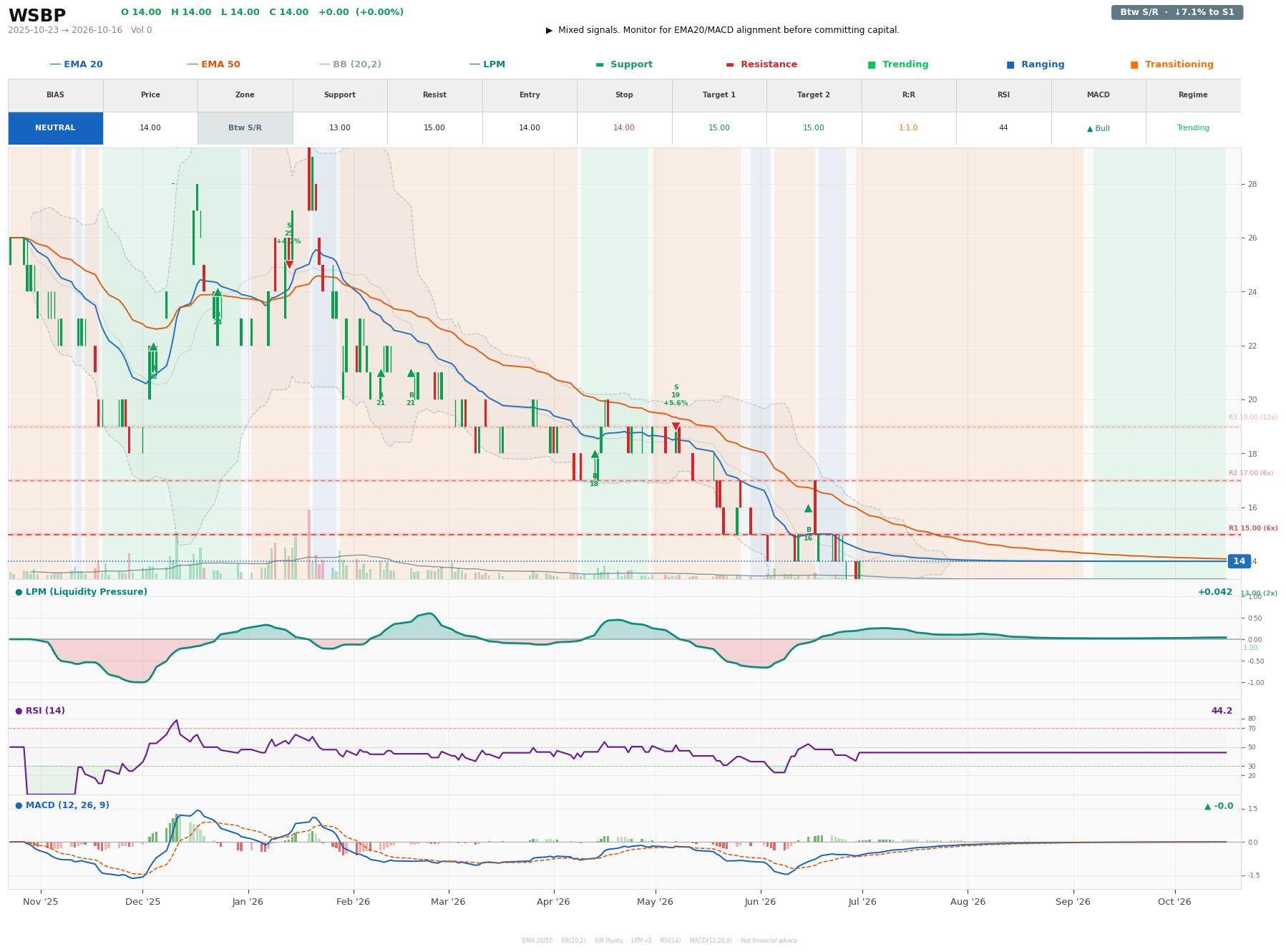Toggle the EMA 50 legend entry

pos(213,64)
